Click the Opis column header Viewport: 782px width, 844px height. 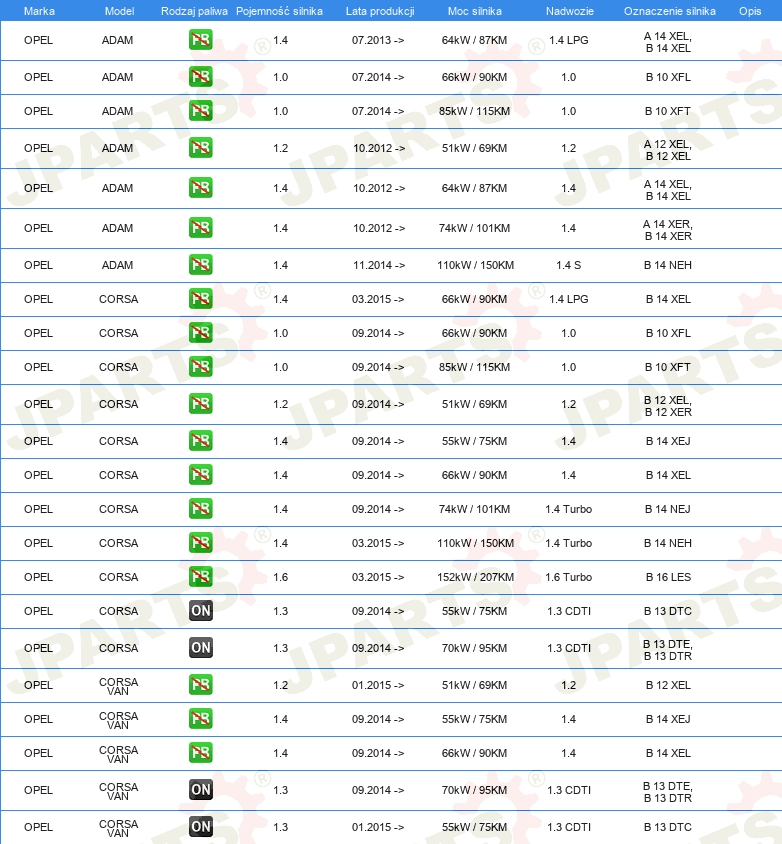coord(750,11)
